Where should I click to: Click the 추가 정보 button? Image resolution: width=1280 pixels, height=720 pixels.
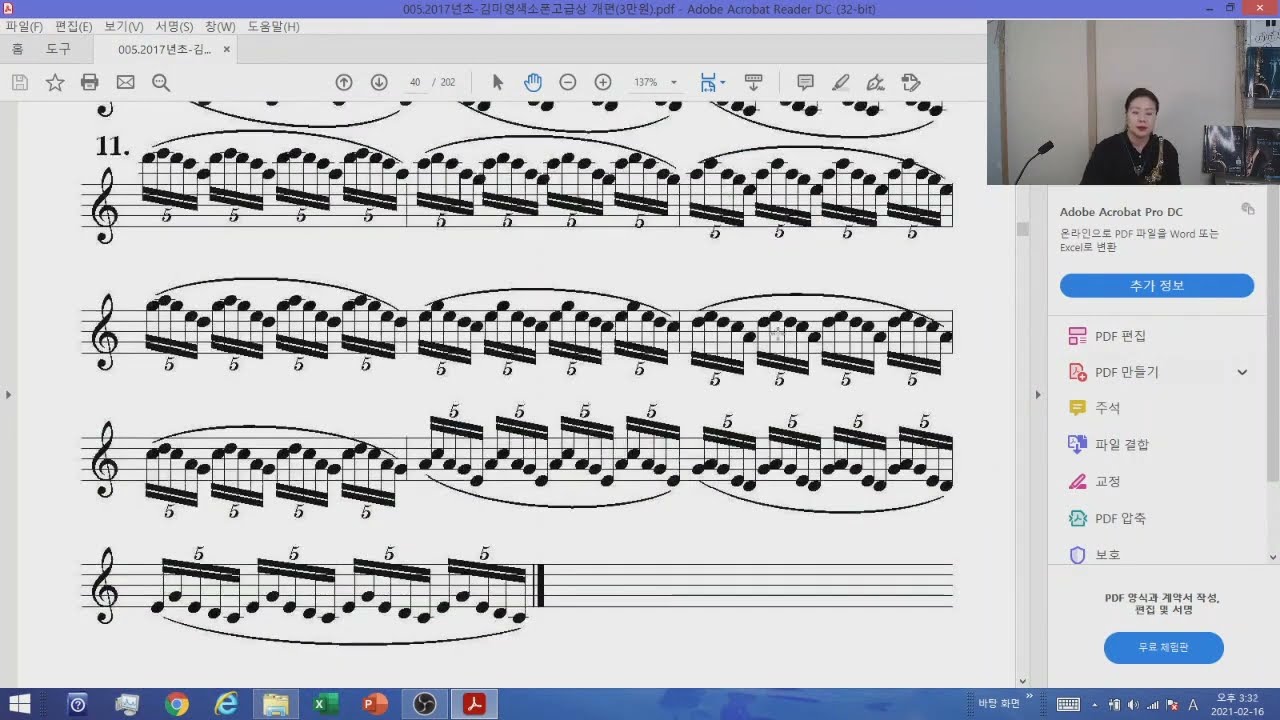(1157, 286)
